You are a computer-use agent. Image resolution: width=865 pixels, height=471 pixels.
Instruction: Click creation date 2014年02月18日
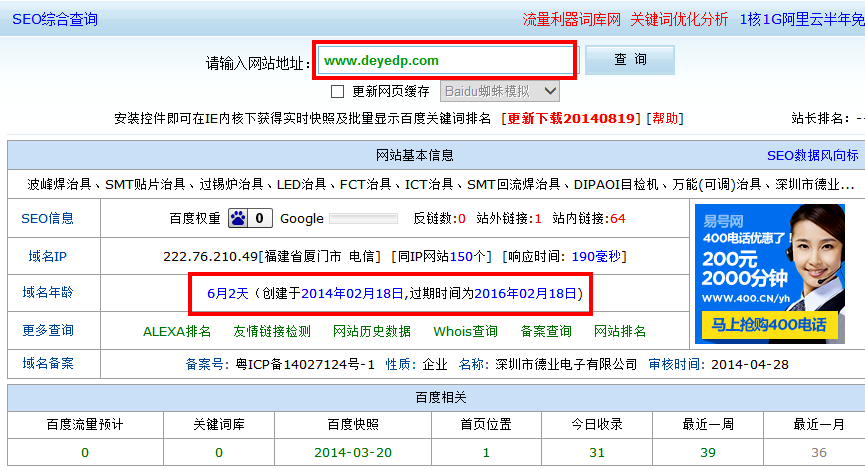(x=353, y=293)
